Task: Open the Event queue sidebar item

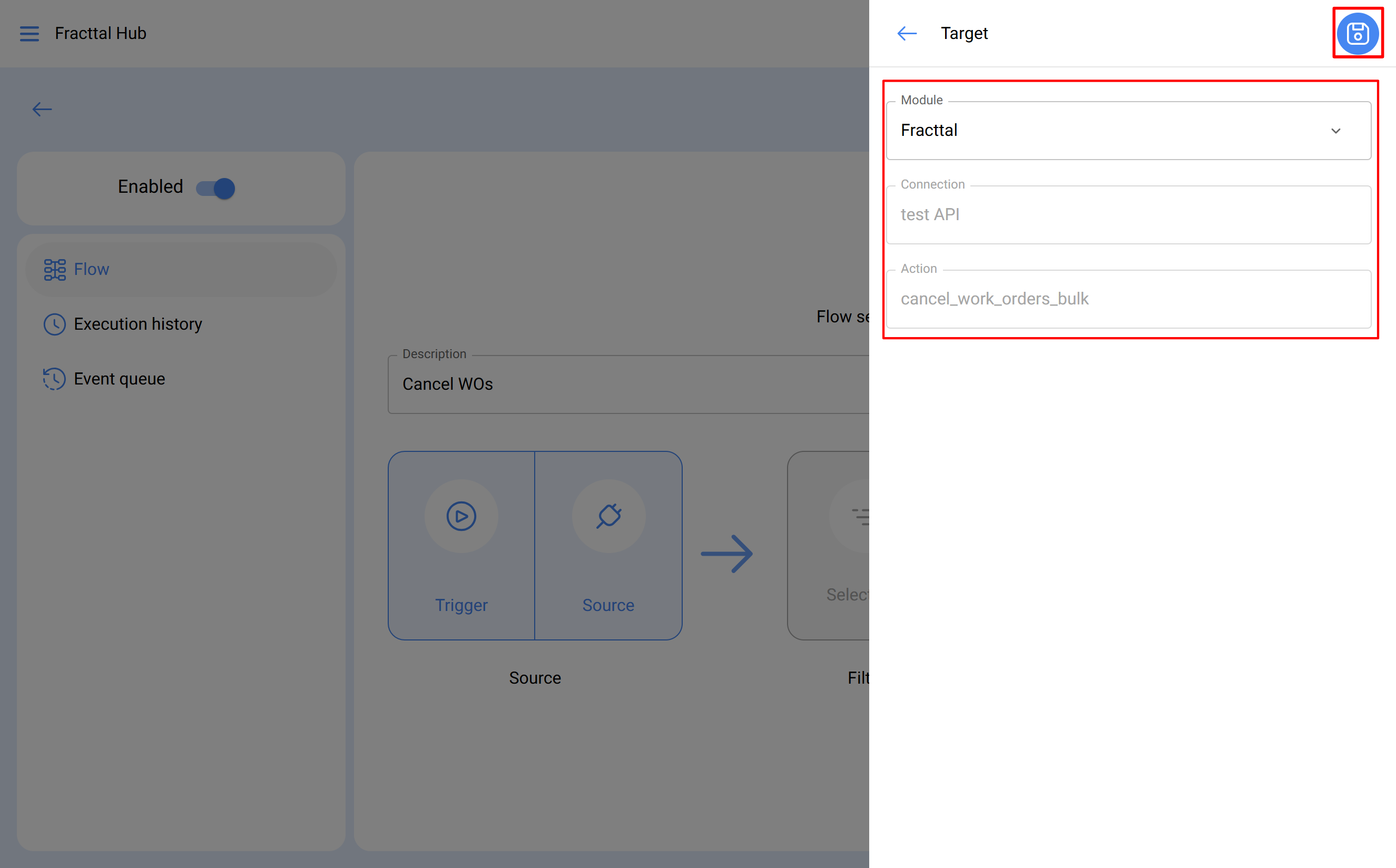Action: 120,379
